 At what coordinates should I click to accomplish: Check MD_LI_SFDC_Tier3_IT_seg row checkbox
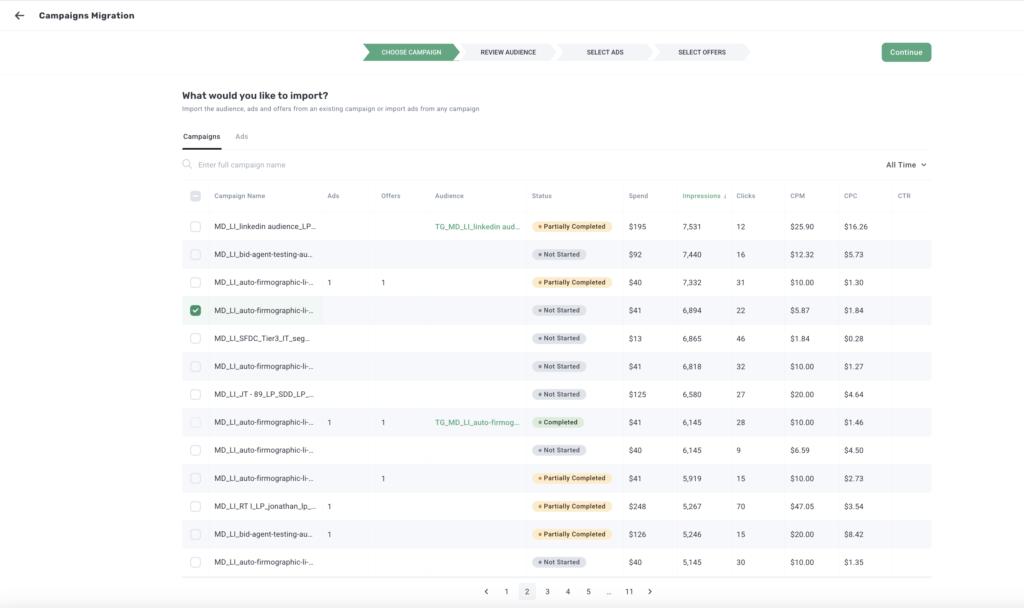195,338
